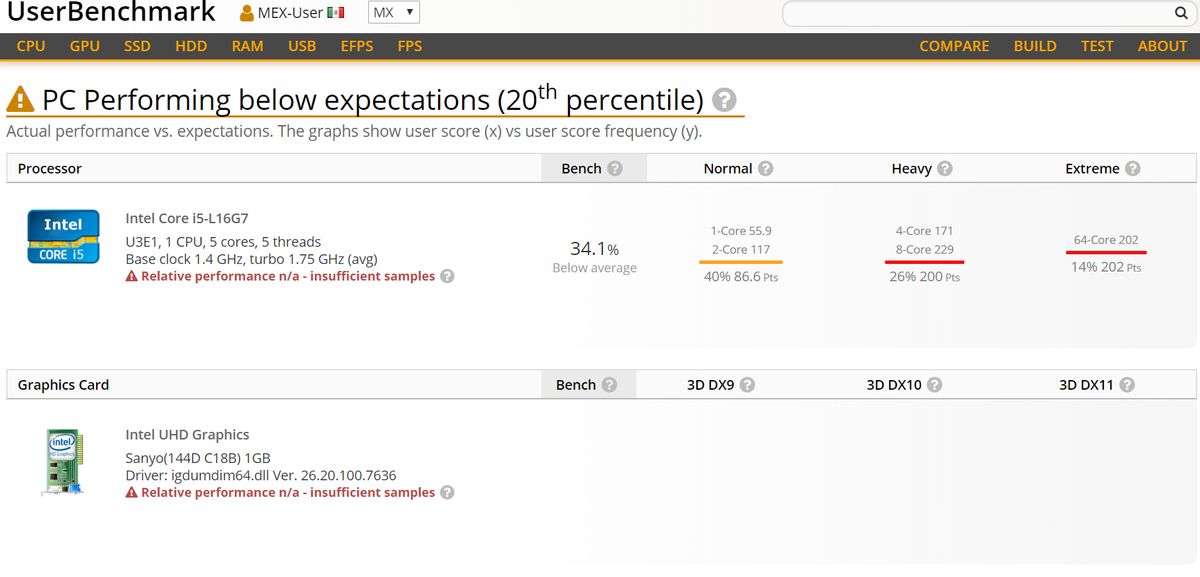
Task: Open the 3D DX9 help icon
Action: (x=747, y=384)
